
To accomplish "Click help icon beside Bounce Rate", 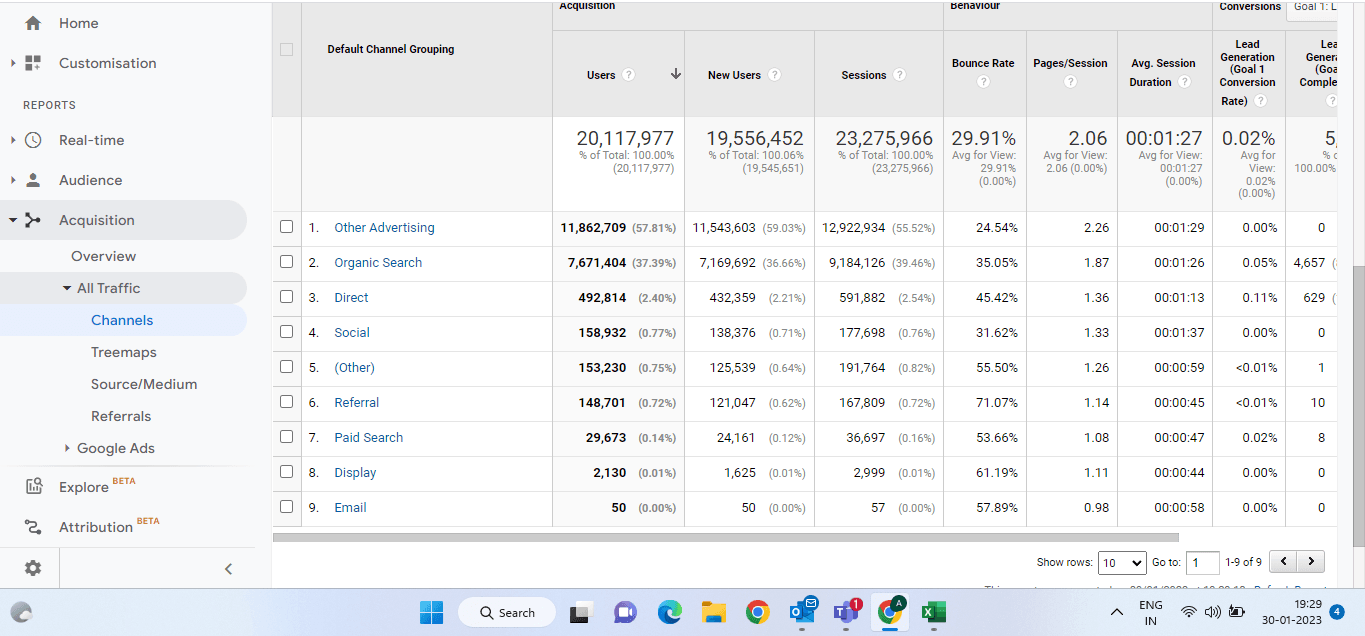I will [x=983, y=82].
